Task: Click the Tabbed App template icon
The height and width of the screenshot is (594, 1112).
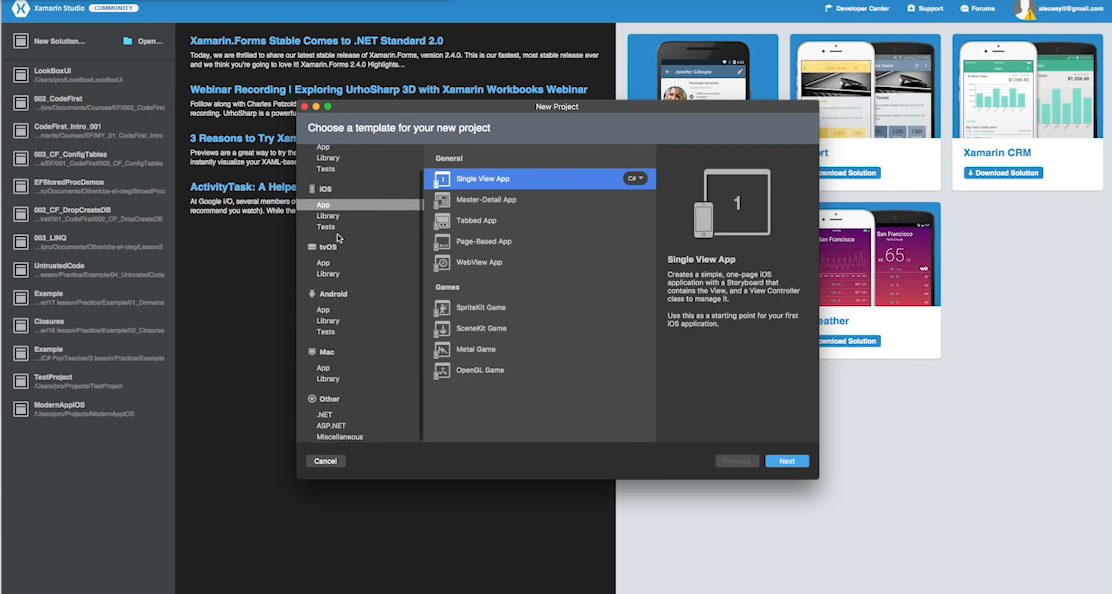Action: click(442, 220)
